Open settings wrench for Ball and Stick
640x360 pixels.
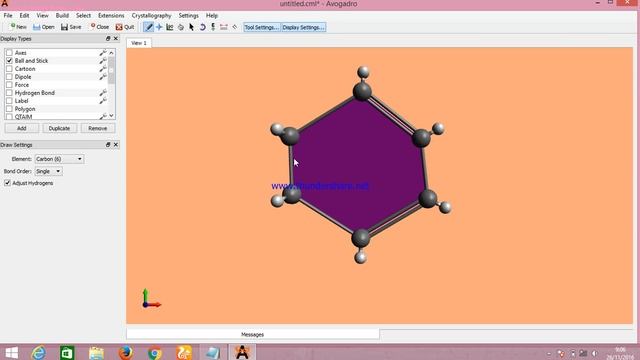[103, 61]
